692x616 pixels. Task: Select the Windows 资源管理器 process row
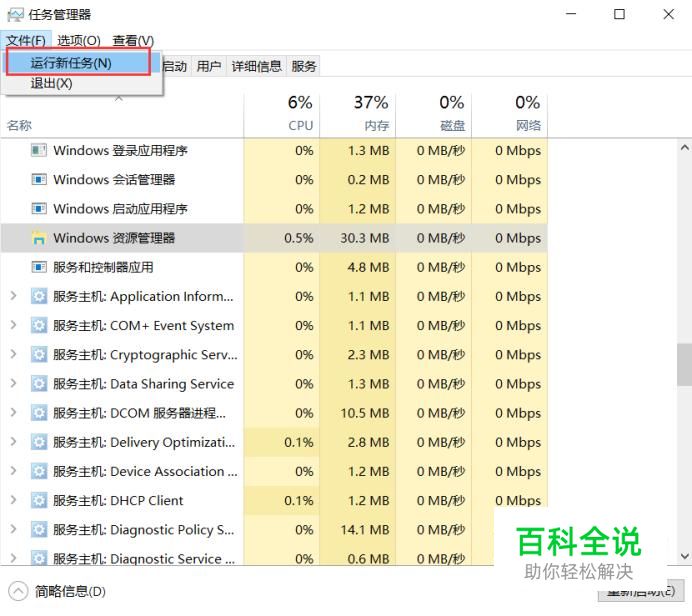pyautogui.click(x=274, y=238)
